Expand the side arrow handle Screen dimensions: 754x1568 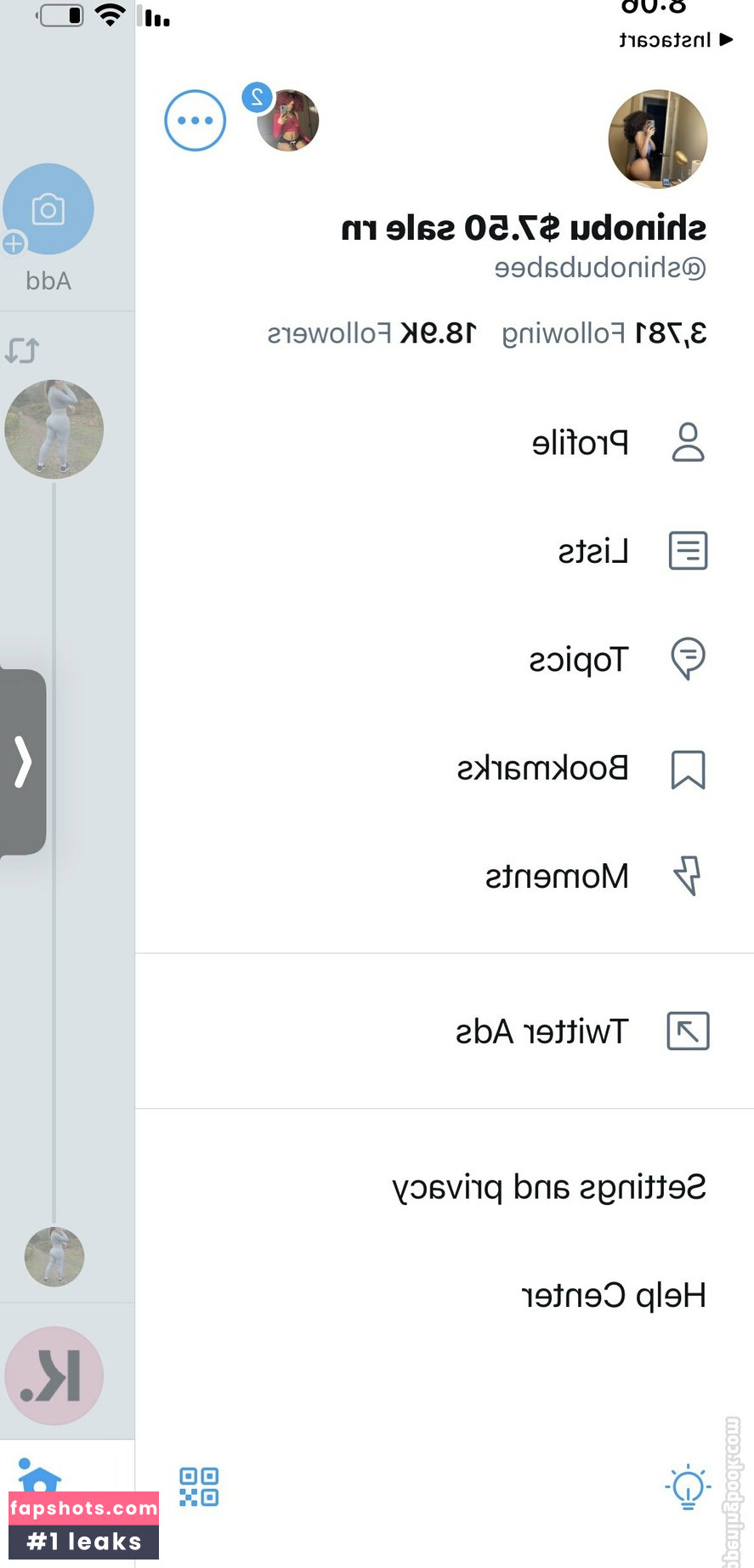(23, 762)
